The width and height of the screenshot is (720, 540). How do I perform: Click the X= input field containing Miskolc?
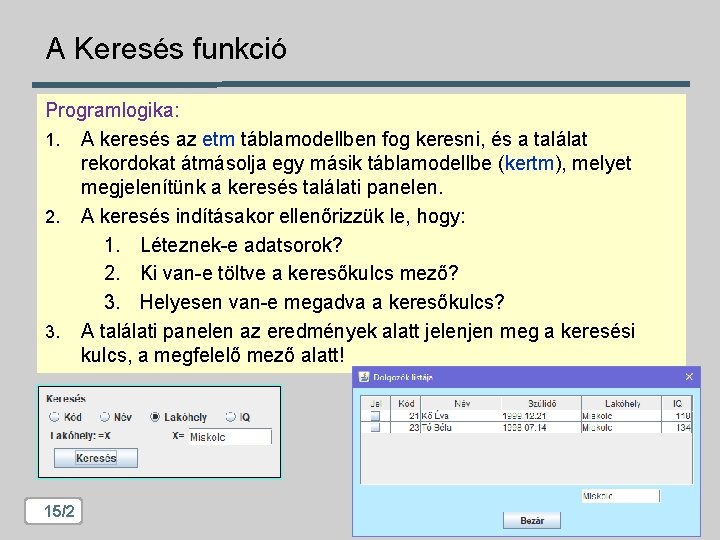coord(230,437)
